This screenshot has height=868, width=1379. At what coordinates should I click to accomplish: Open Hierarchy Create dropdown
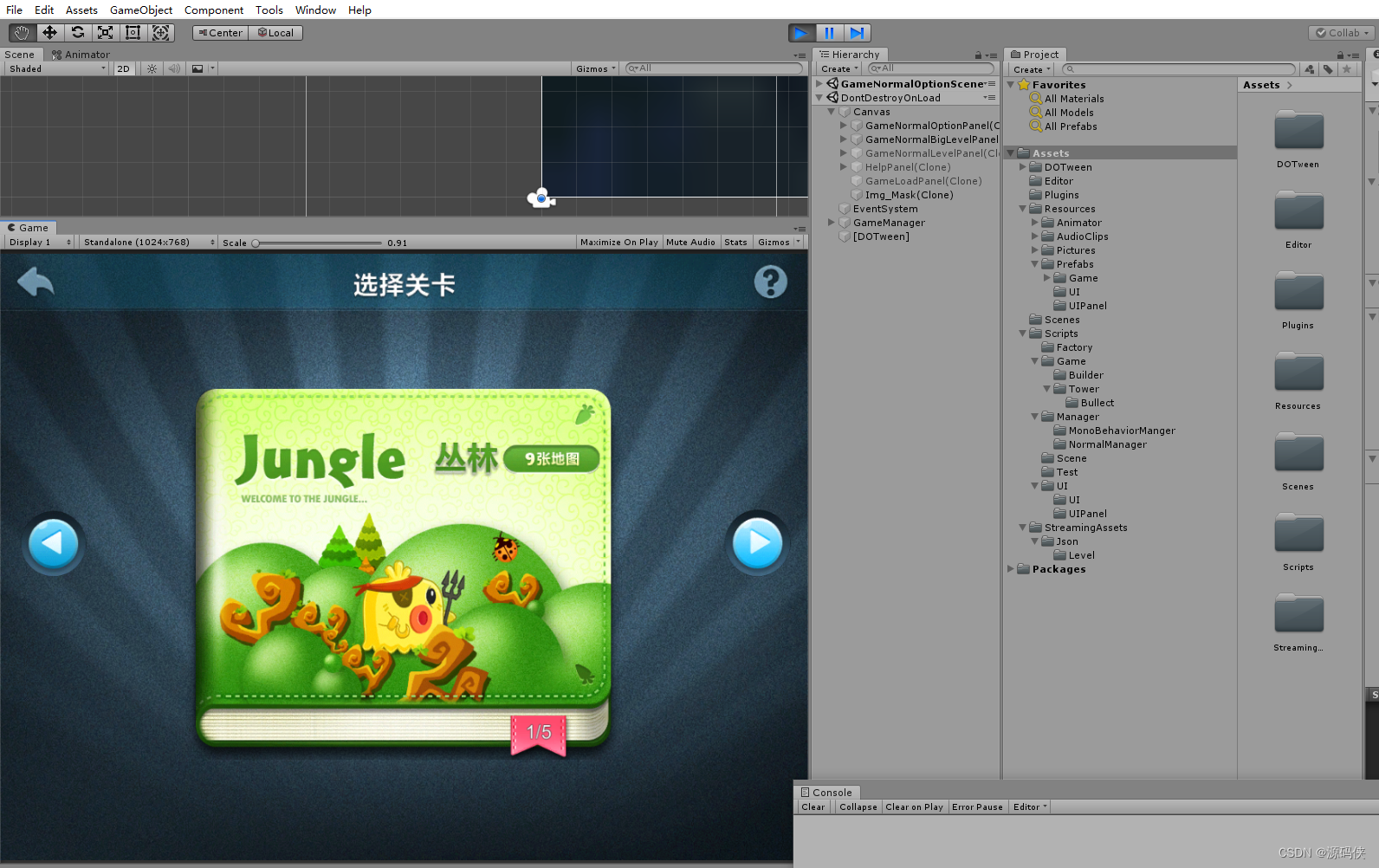click(839, 69)
